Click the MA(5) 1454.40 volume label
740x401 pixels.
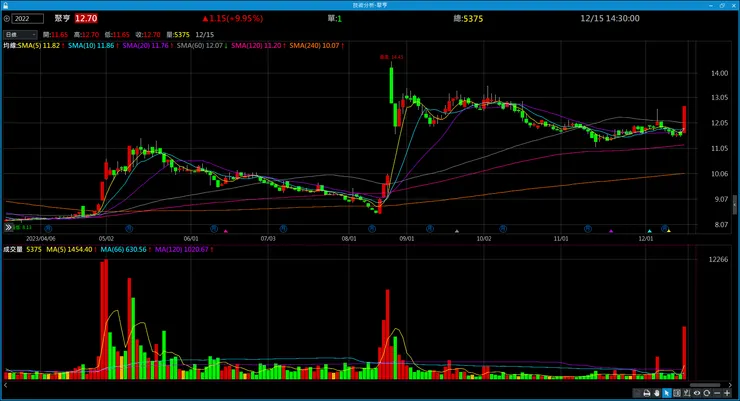(71, 250)
